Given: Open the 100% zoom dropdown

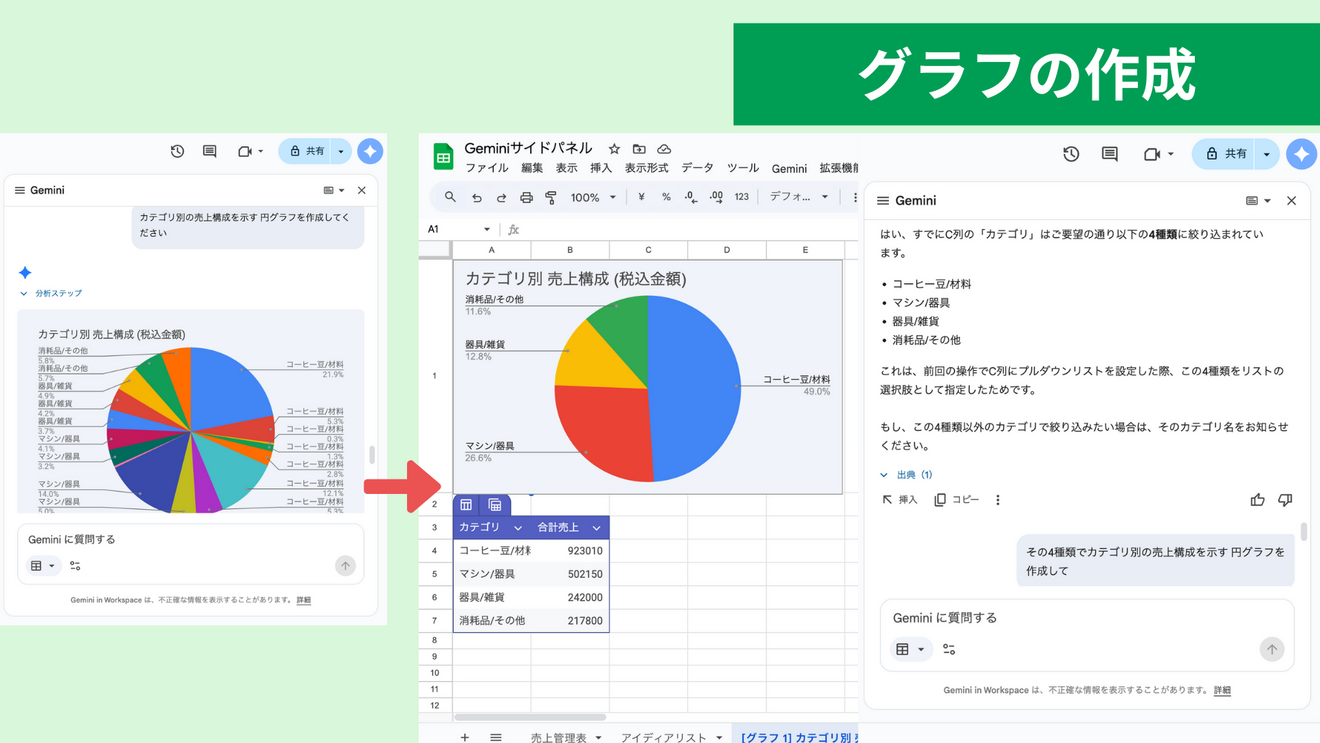Looking at the screenshot, I should click(593, 198).
